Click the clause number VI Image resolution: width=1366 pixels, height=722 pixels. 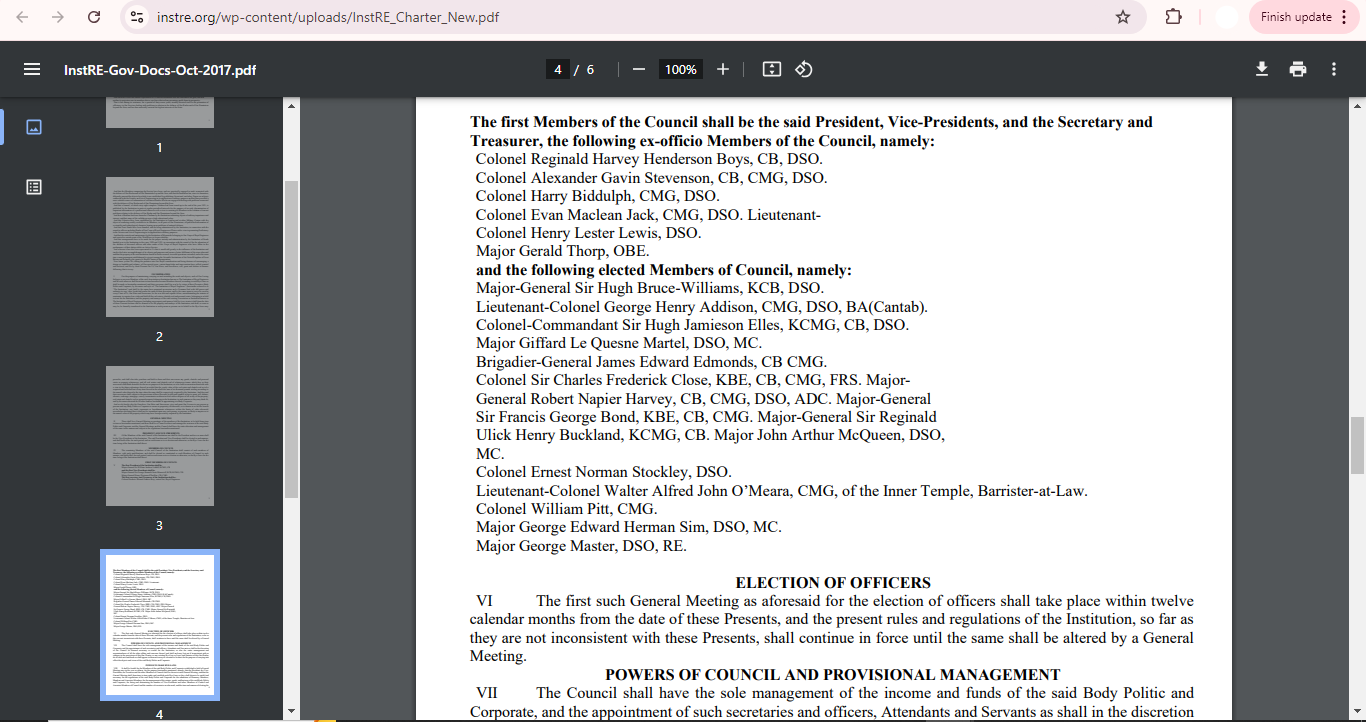(484, 602)
